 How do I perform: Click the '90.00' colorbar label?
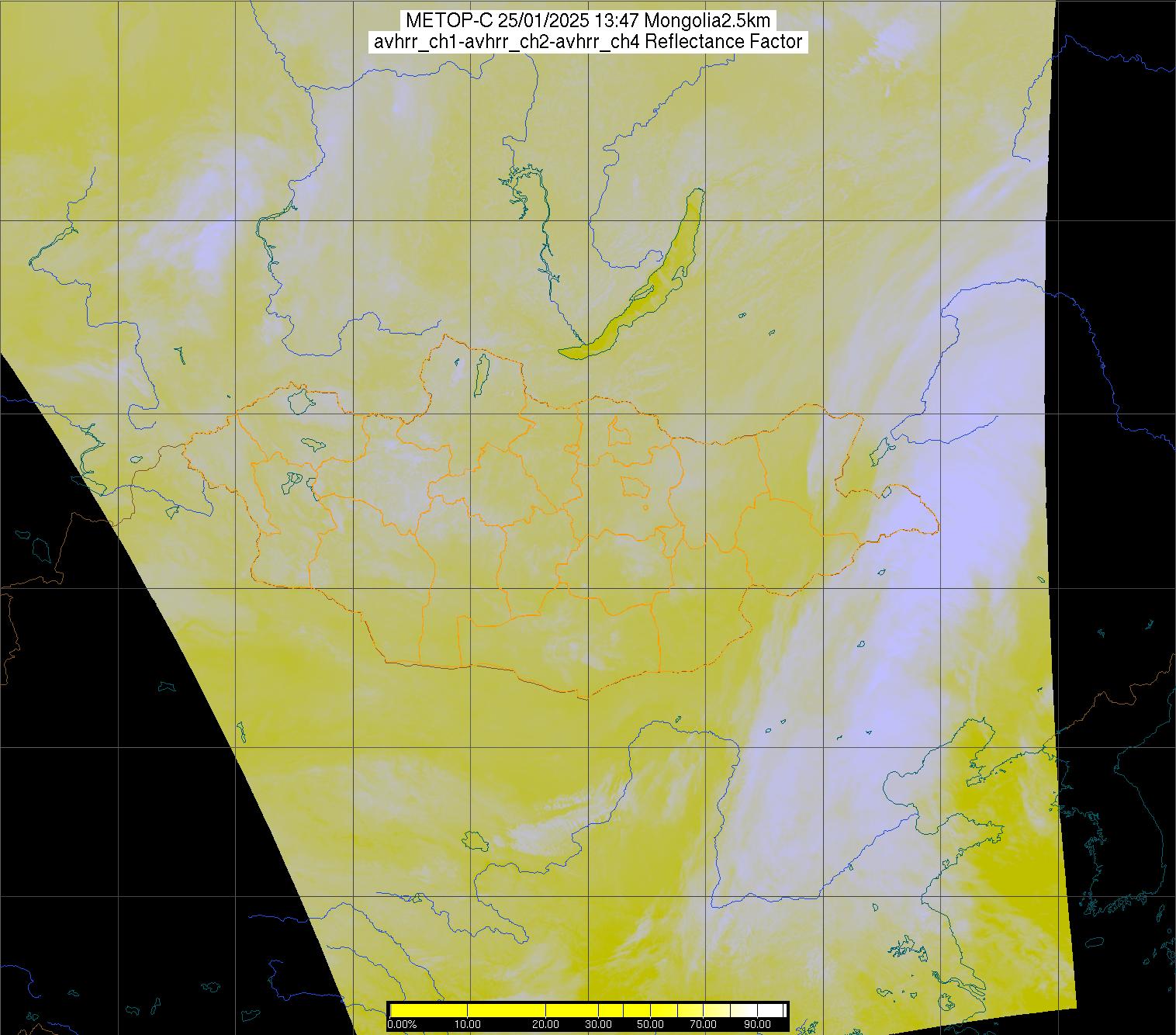[759, 1024]
